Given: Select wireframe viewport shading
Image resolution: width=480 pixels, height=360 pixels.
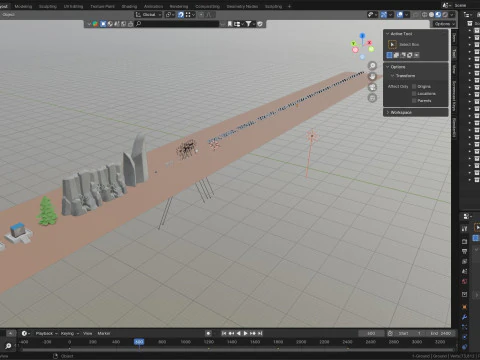Looking at the screenshot, I should click(425, 15).
